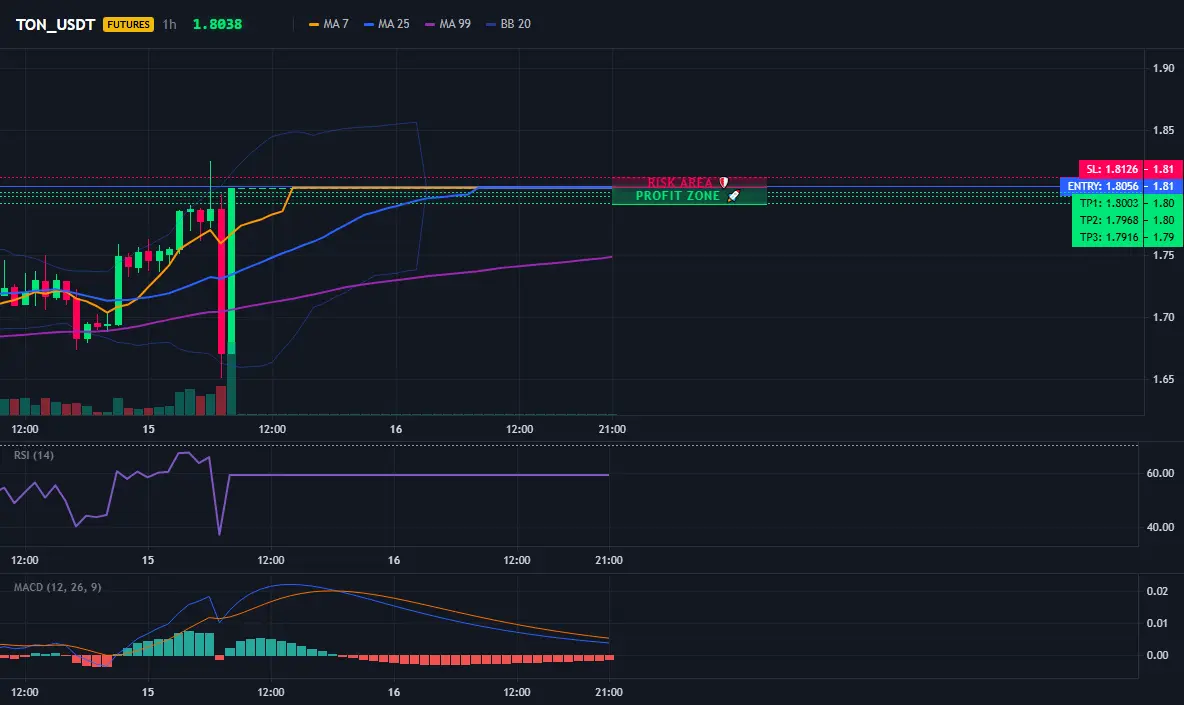Screen dimensions: 1184x705
Task: Click the shield icon beside RISK AREA
Action: tap(723, 182)
